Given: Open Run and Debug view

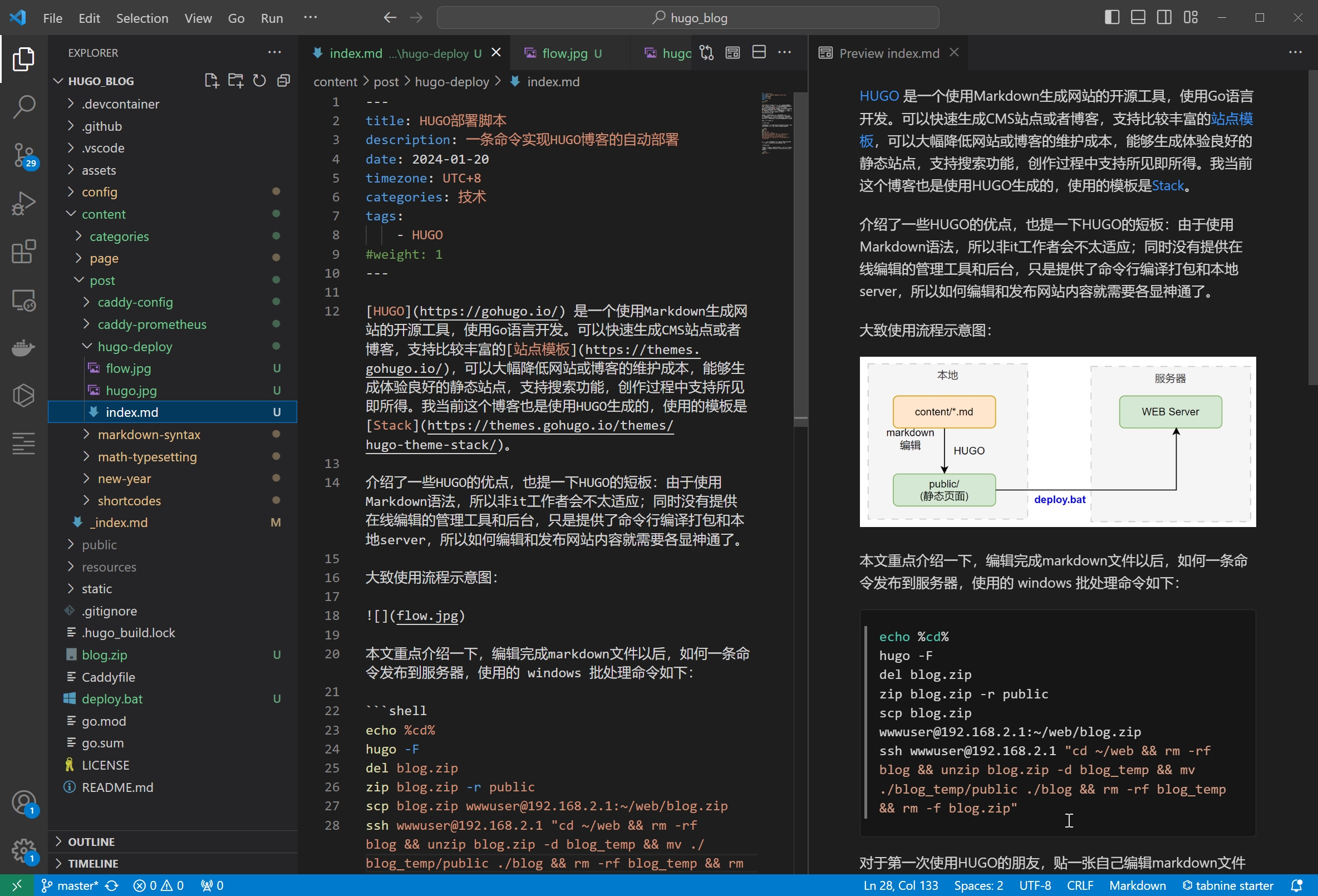Looking at the screenshot, I should tap(24, 203).
